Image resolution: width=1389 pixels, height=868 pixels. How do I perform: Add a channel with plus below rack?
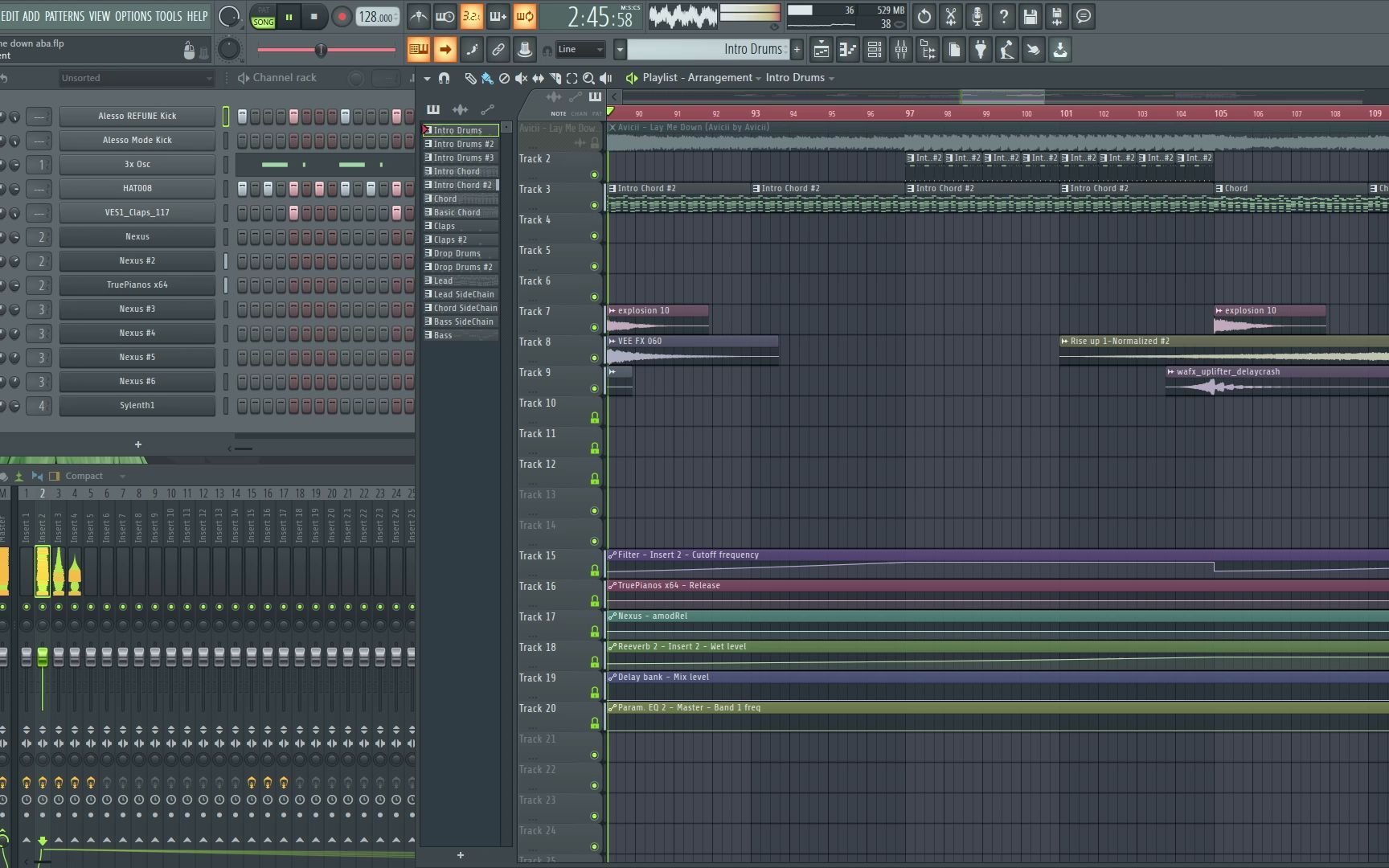(138, 444)
